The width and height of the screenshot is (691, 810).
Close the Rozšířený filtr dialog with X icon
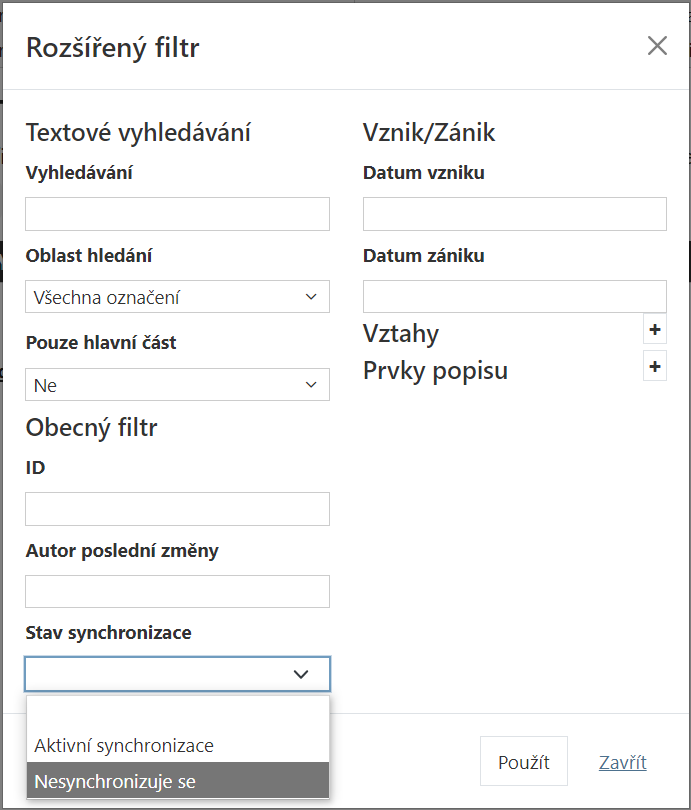(657, 45)
